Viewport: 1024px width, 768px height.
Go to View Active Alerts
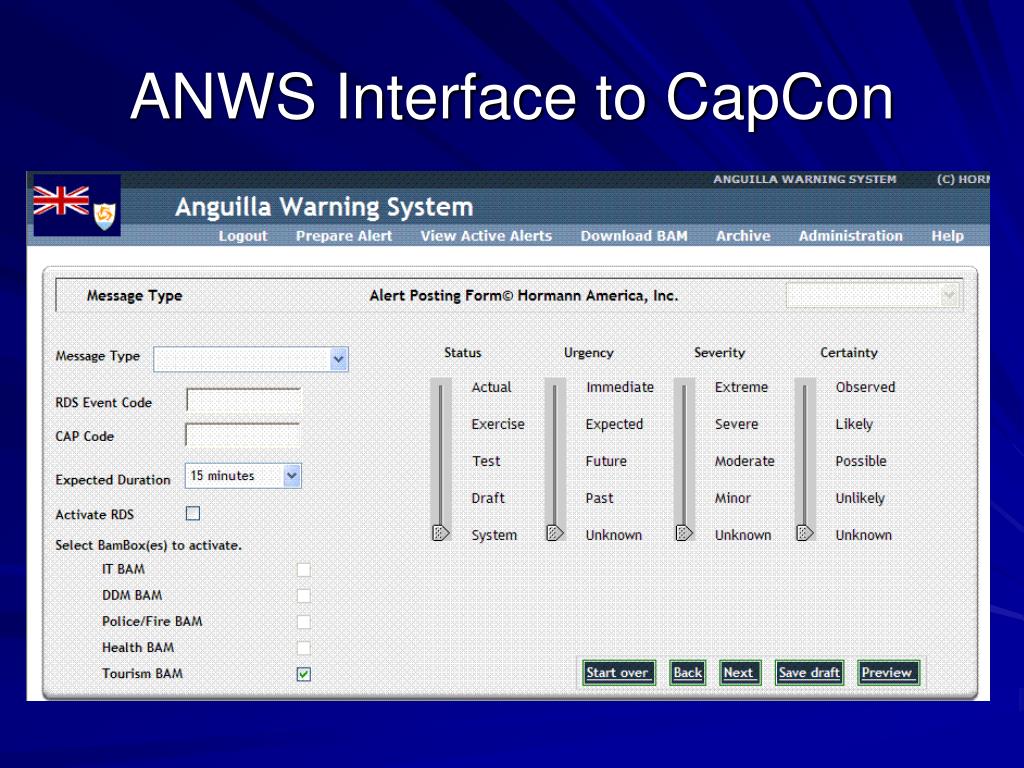[x=487, y=236]
